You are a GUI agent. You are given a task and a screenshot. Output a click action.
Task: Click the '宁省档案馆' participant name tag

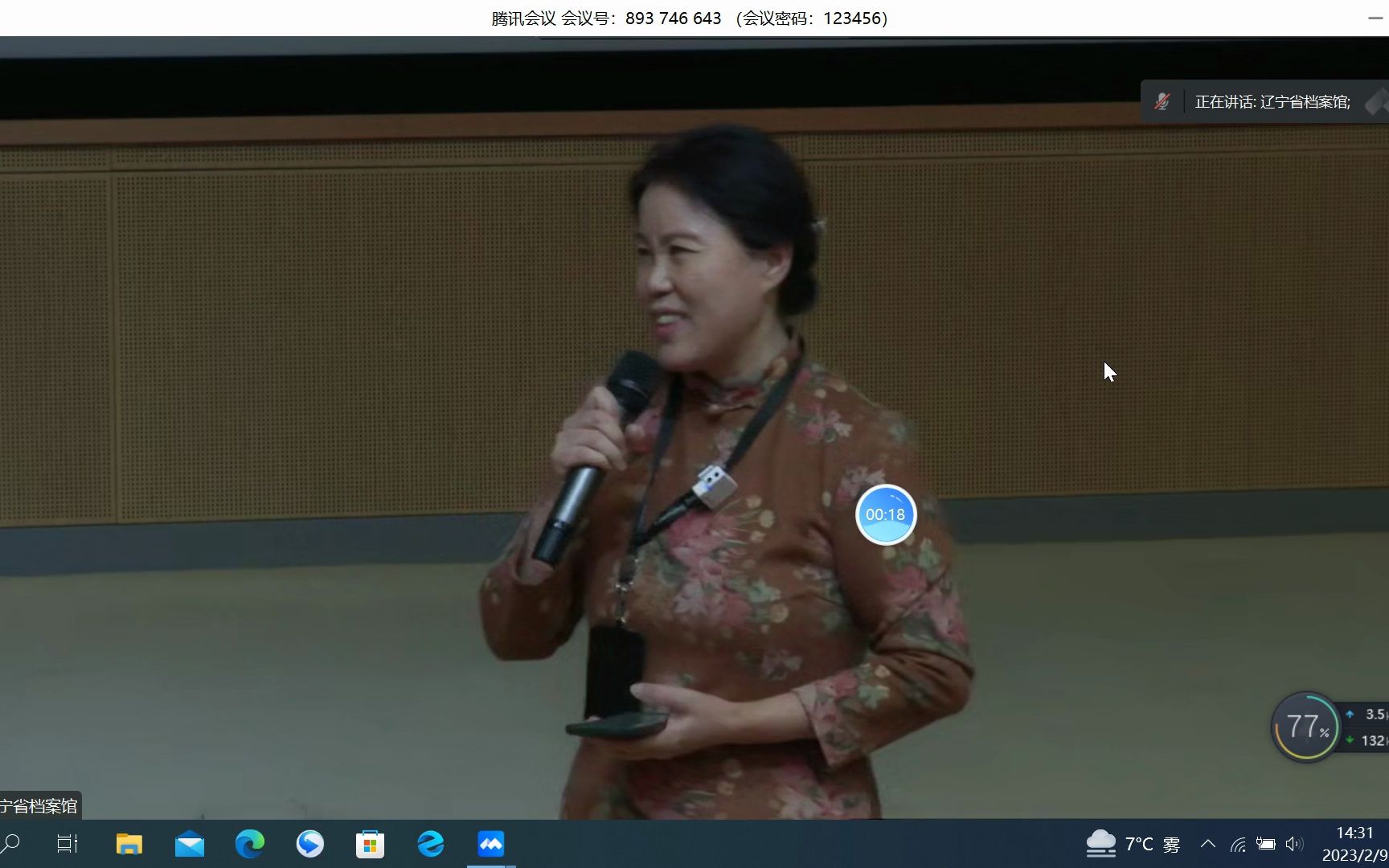point(39,805)
